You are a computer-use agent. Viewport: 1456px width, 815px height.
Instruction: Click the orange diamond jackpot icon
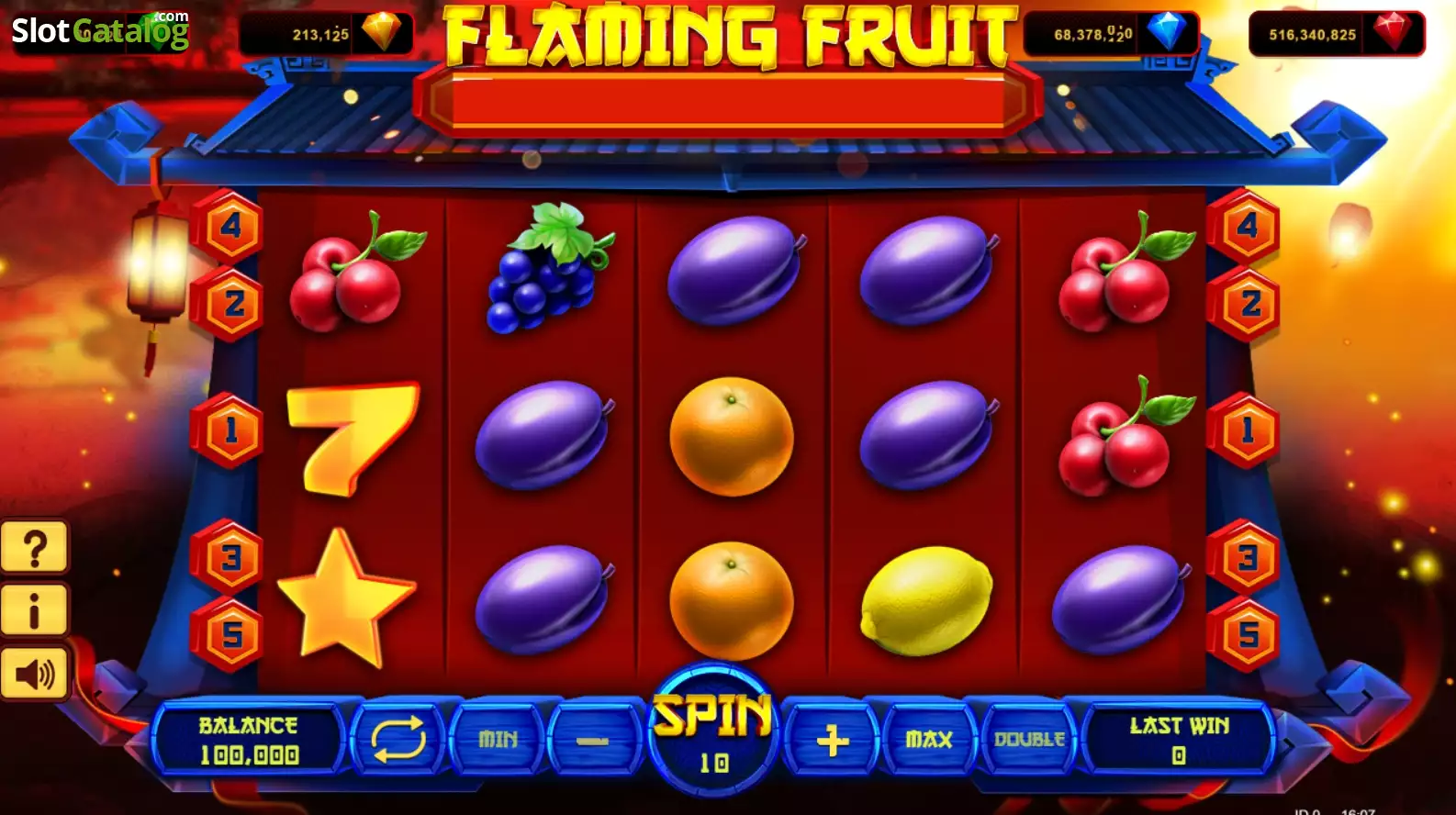381,32
